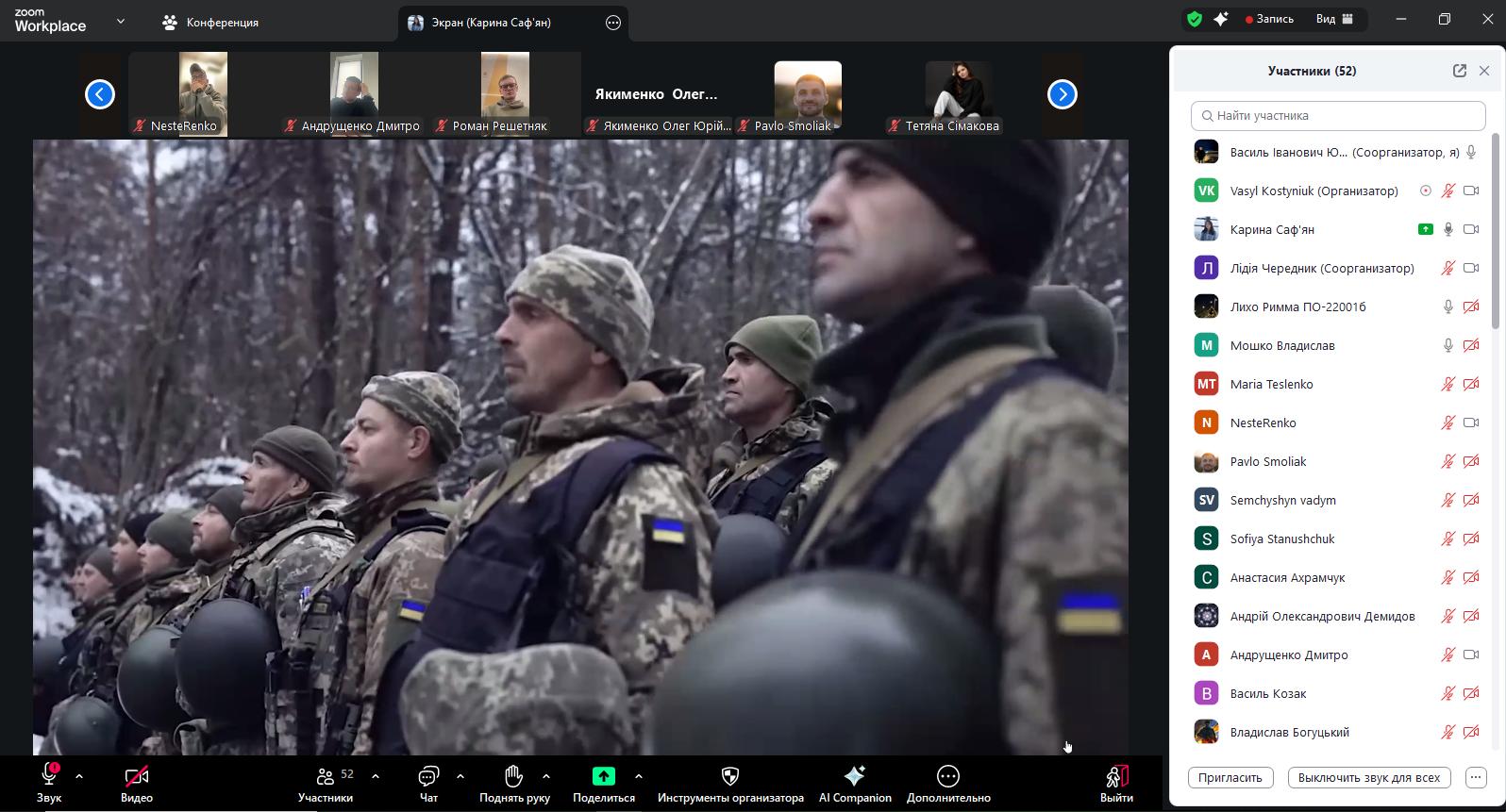Open Дополнительно more options

click(948, 784)
